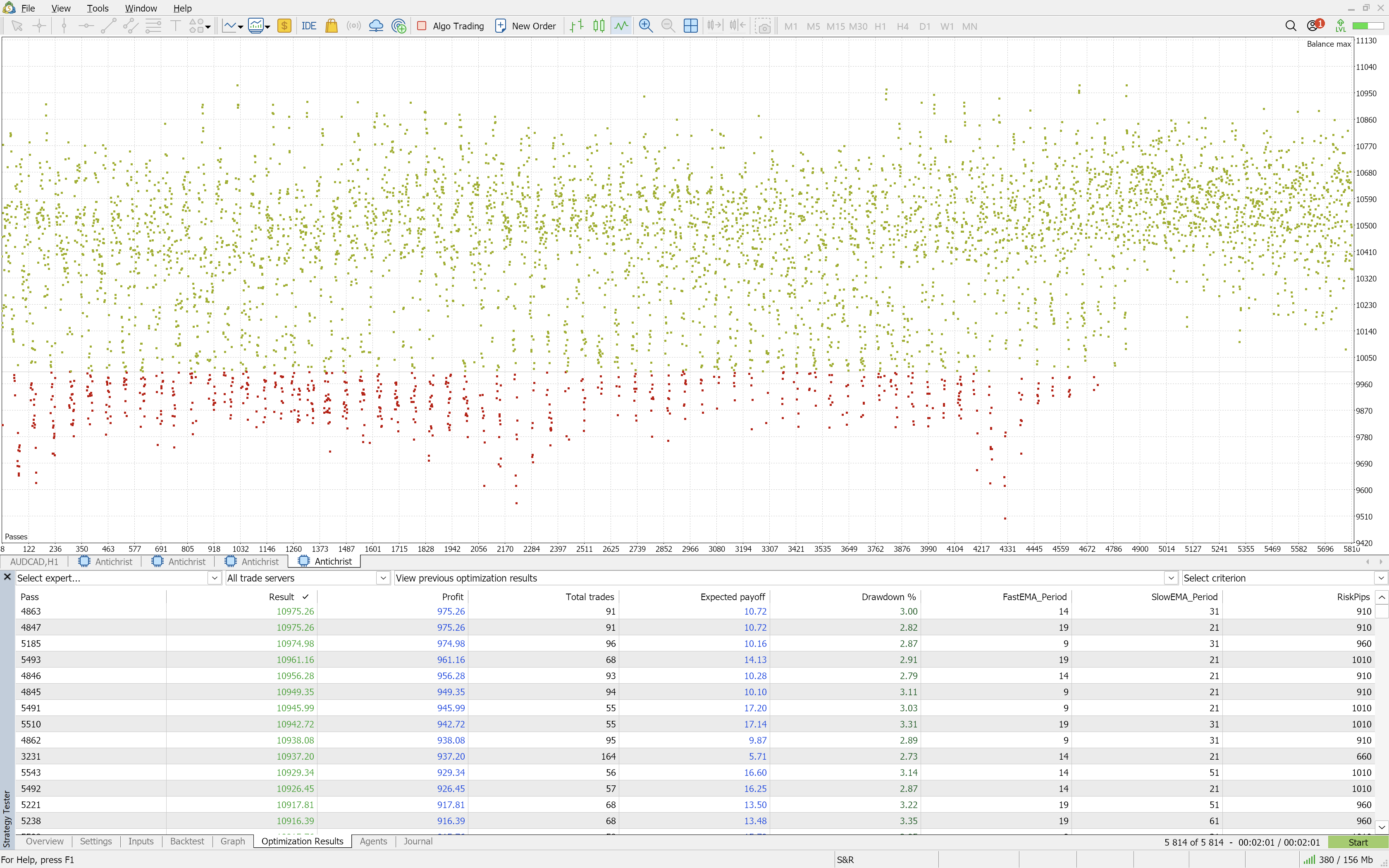Click the Market shopping bag icon
This screenshot has width=1389, height=868.
click(x=331, y=26)
